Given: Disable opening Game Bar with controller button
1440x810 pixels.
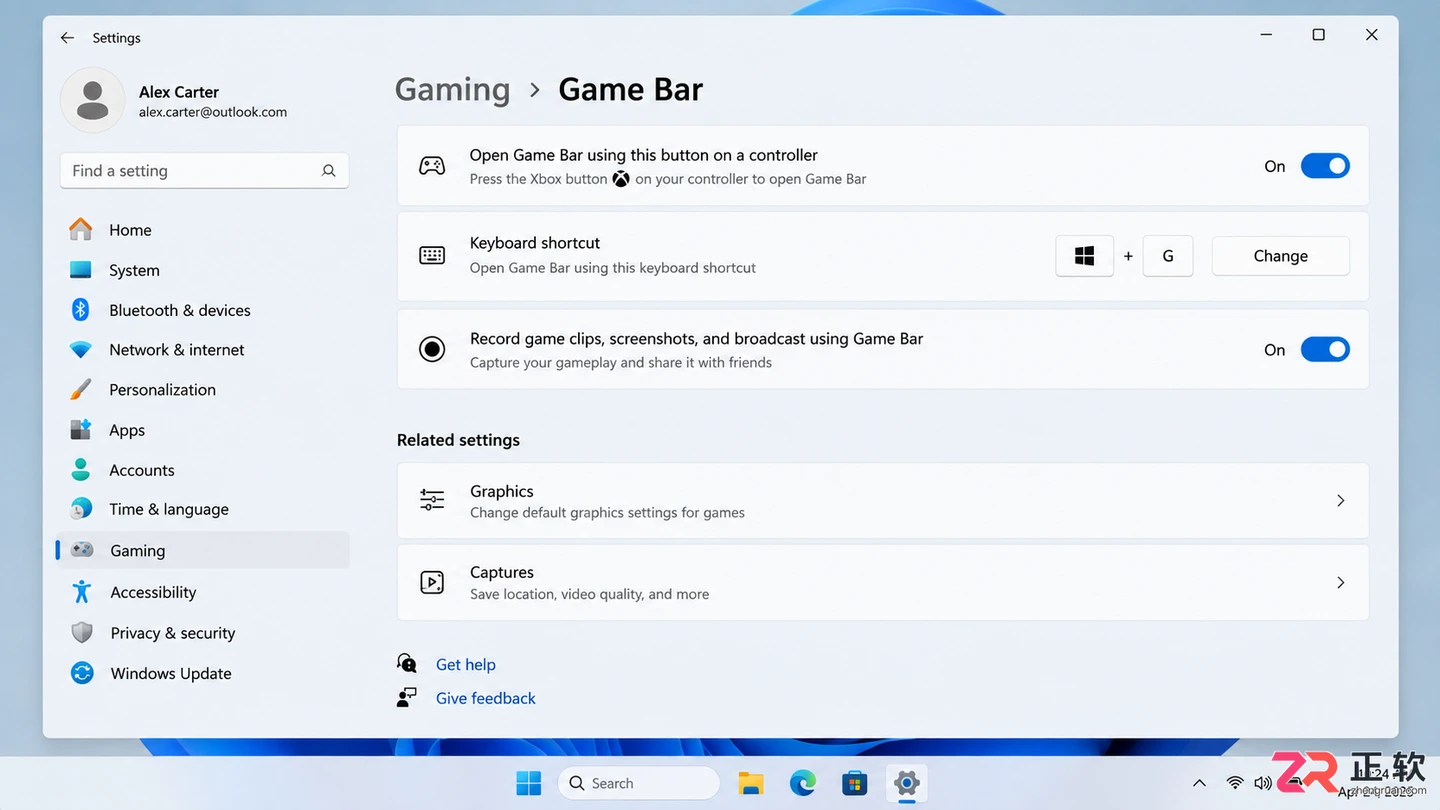Looking at the screenshot, I should coord(1325,166).
